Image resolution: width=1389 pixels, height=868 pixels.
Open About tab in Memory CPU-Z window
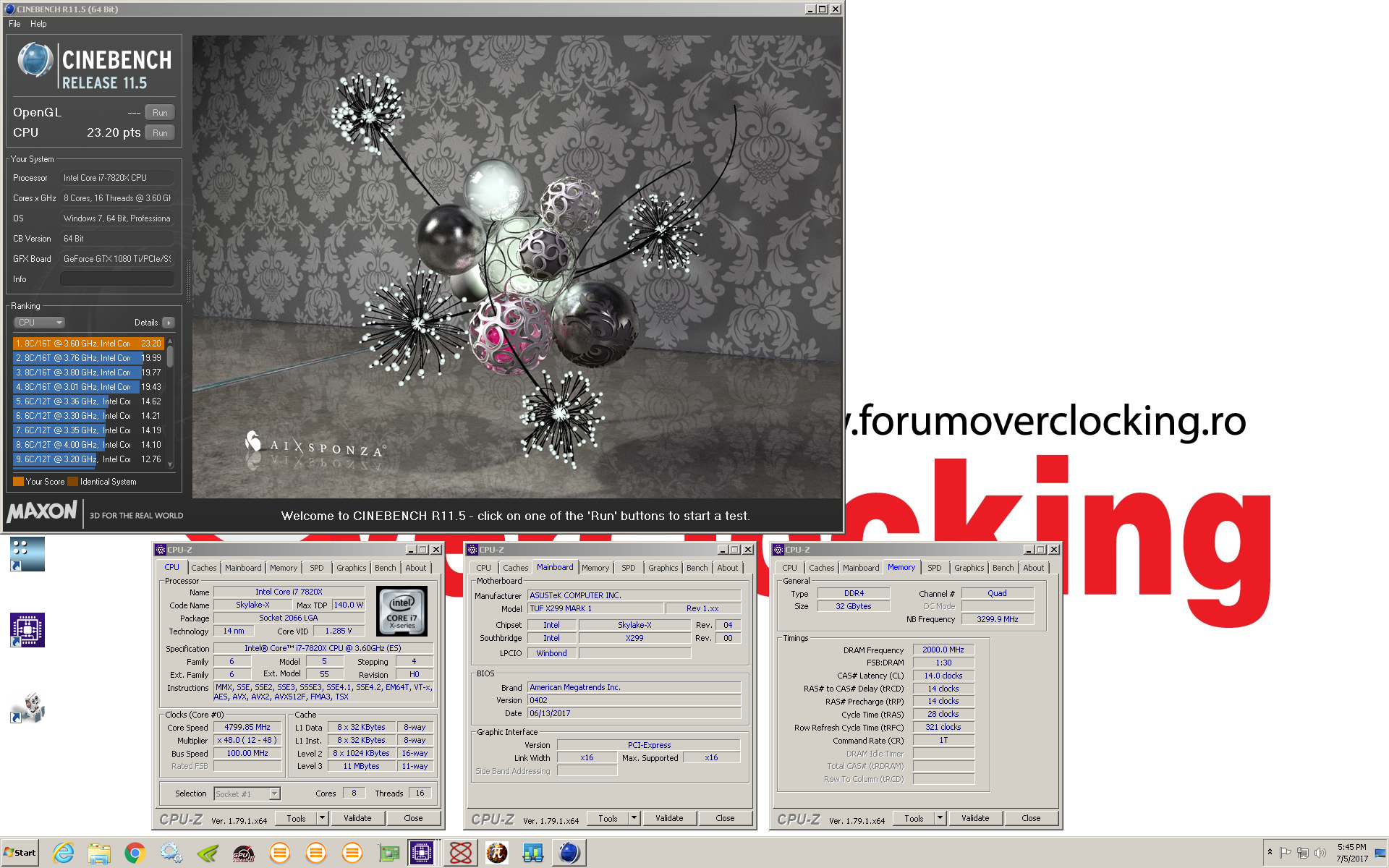point(1033,568)
